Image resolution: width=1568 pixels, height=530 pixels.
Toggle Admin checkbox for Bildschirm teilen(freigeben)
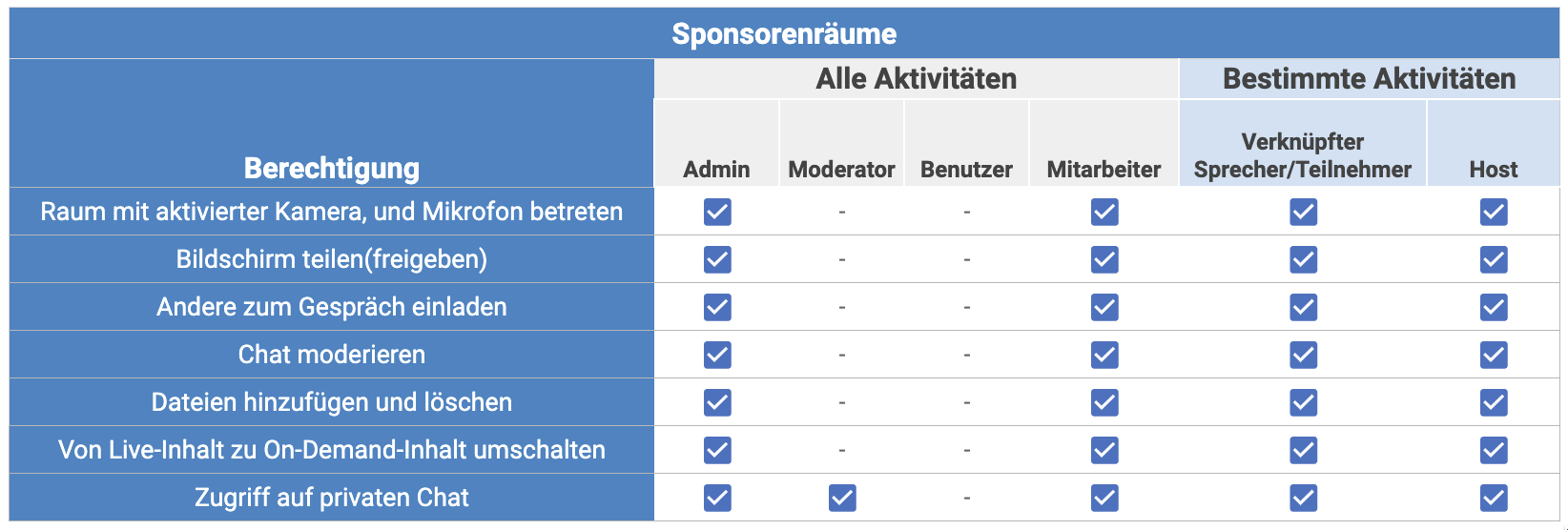point(717,259)
